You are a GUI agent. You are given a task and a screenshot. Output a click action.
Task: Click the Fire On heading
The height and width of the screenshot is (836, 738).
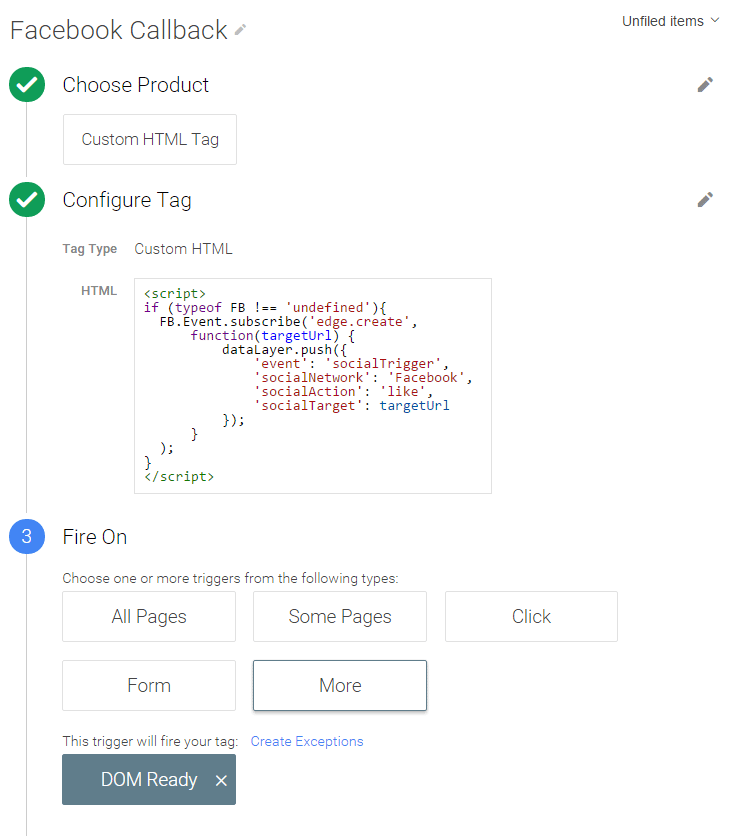[x=95, y=537]
